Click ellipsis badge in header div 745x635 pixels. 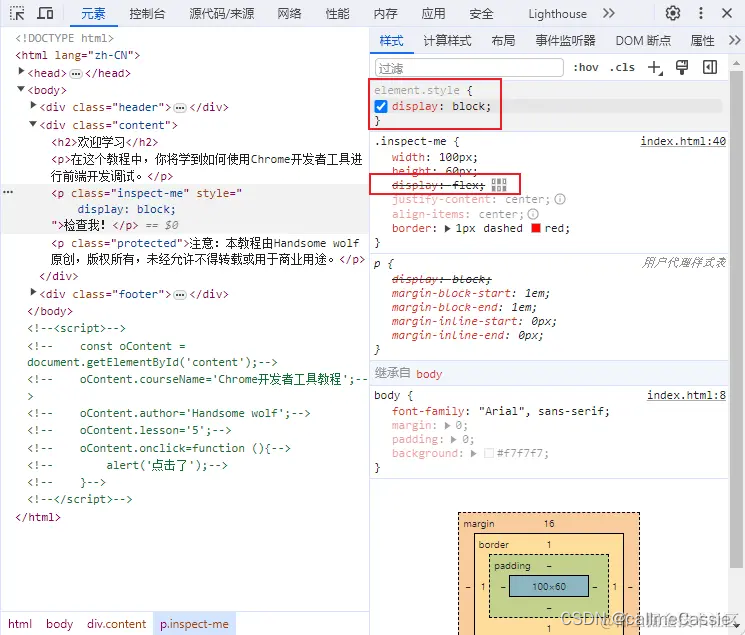(180, 108)
